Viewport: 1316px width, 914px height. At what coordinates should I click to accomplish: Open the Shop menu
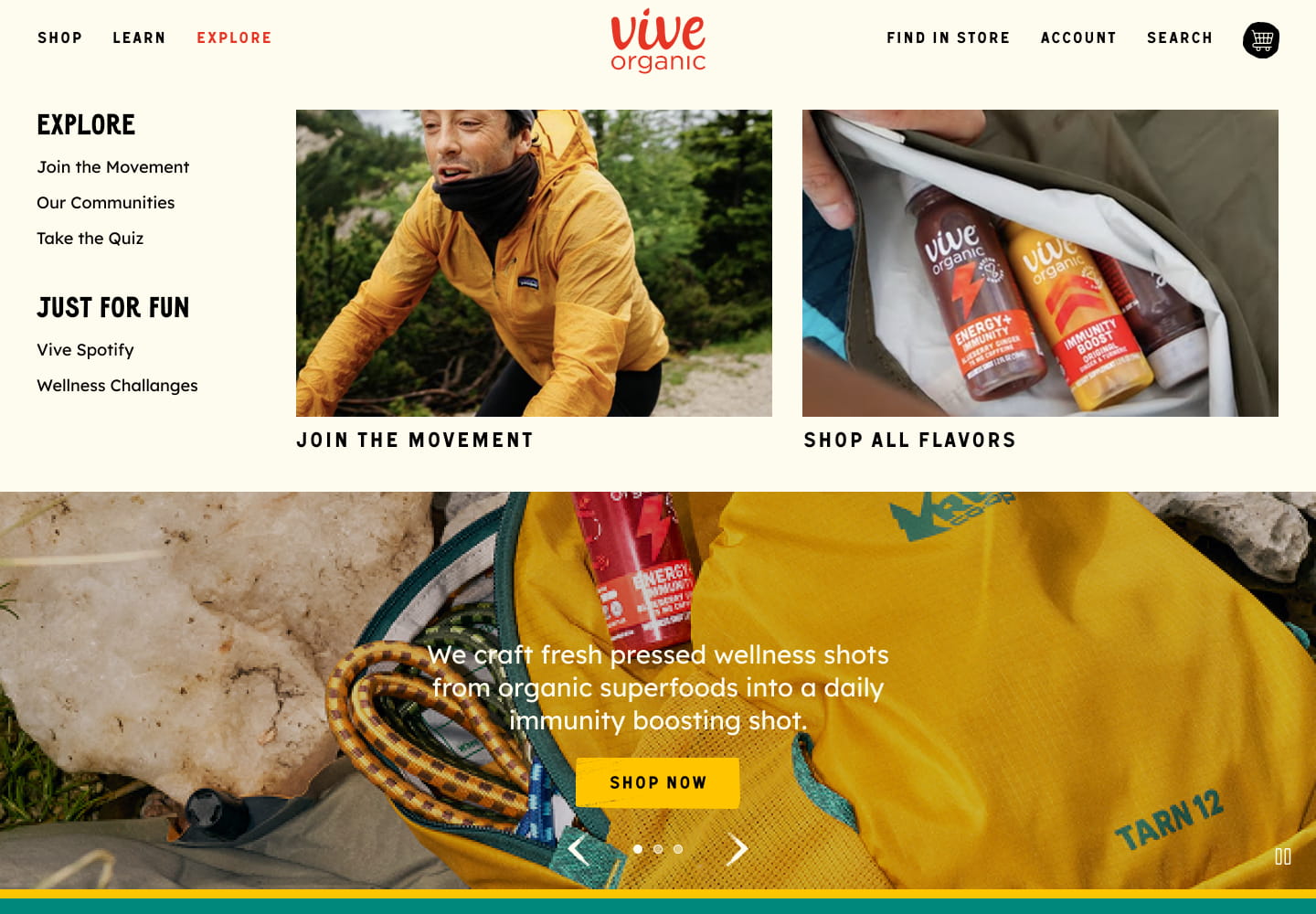tap(60, 37)
